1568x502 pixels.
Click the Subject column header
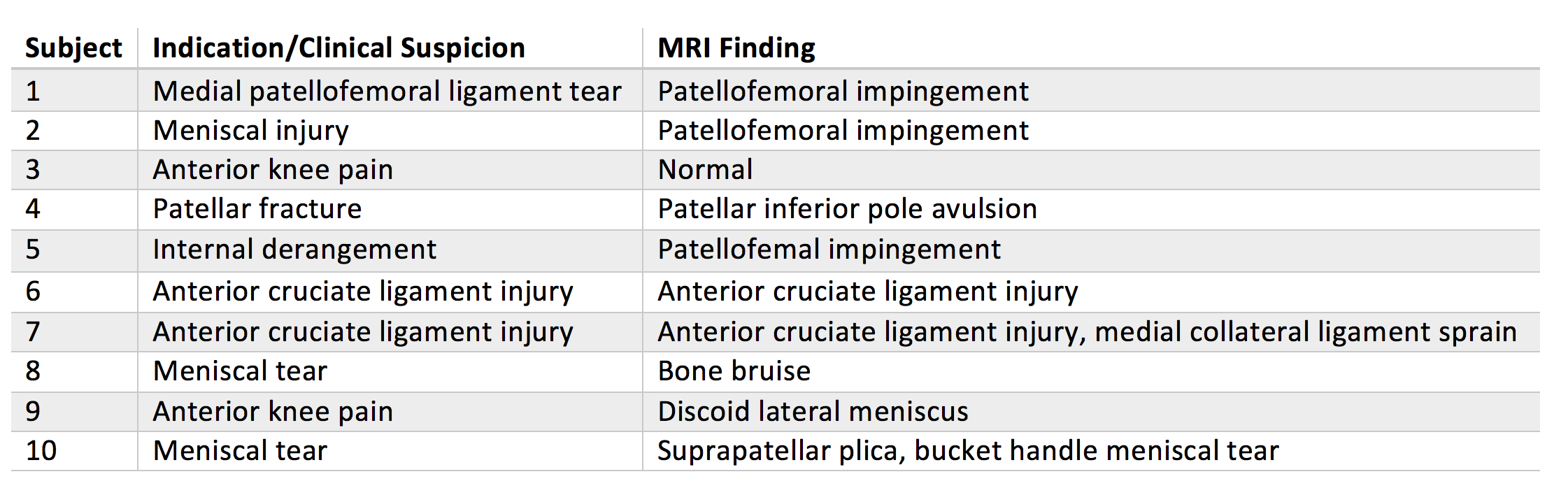coord(73,48)
